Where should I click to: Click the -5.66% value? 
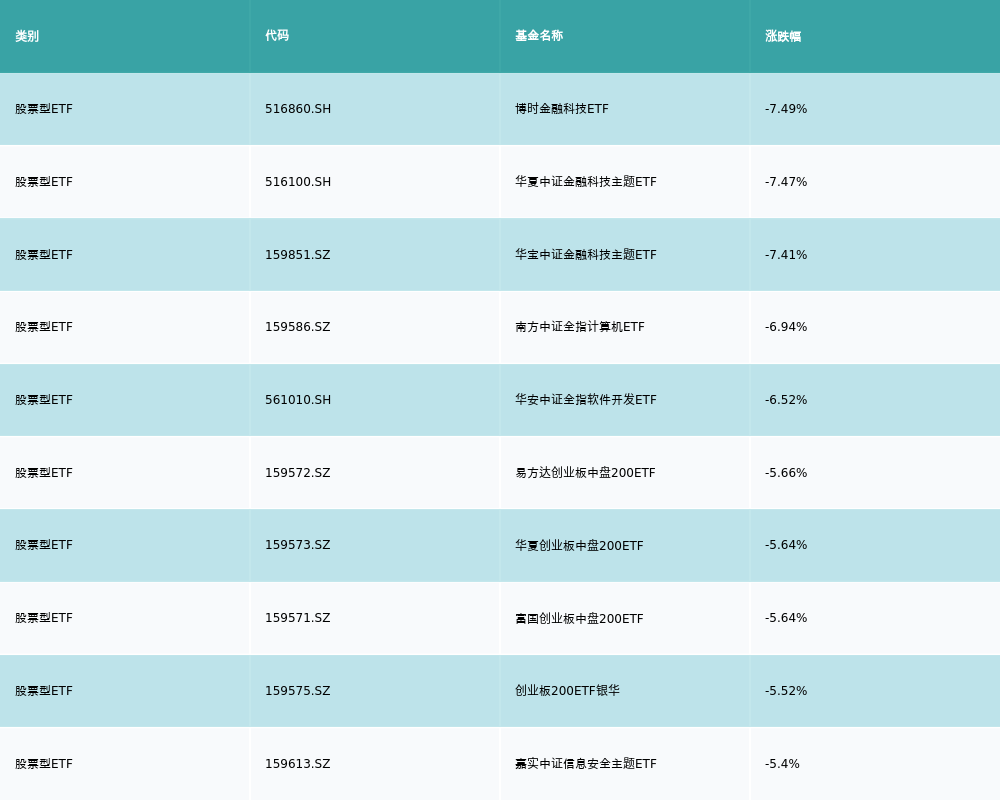click(786, 473)
